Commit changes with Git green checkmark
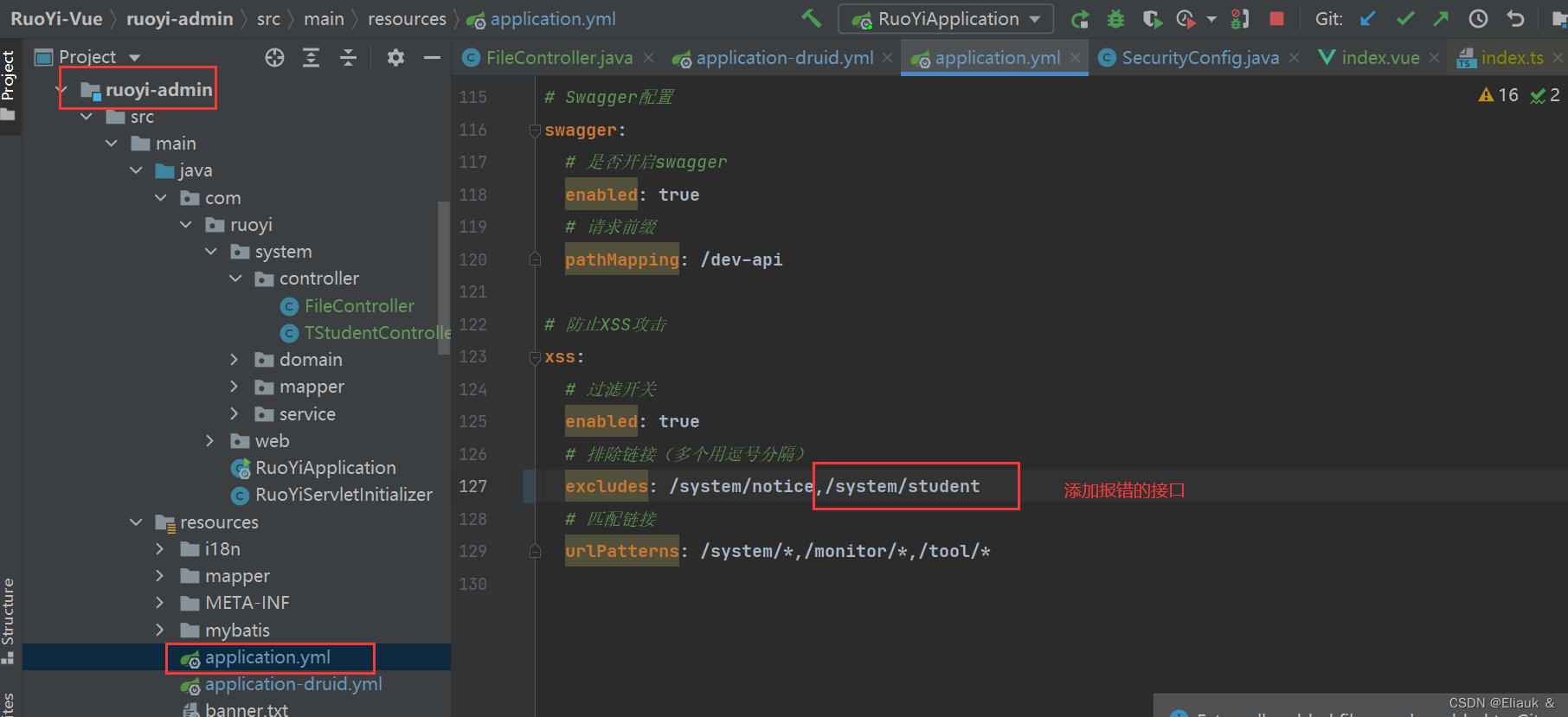Viewport: 1568px width, 717px height. (1405, 19)
